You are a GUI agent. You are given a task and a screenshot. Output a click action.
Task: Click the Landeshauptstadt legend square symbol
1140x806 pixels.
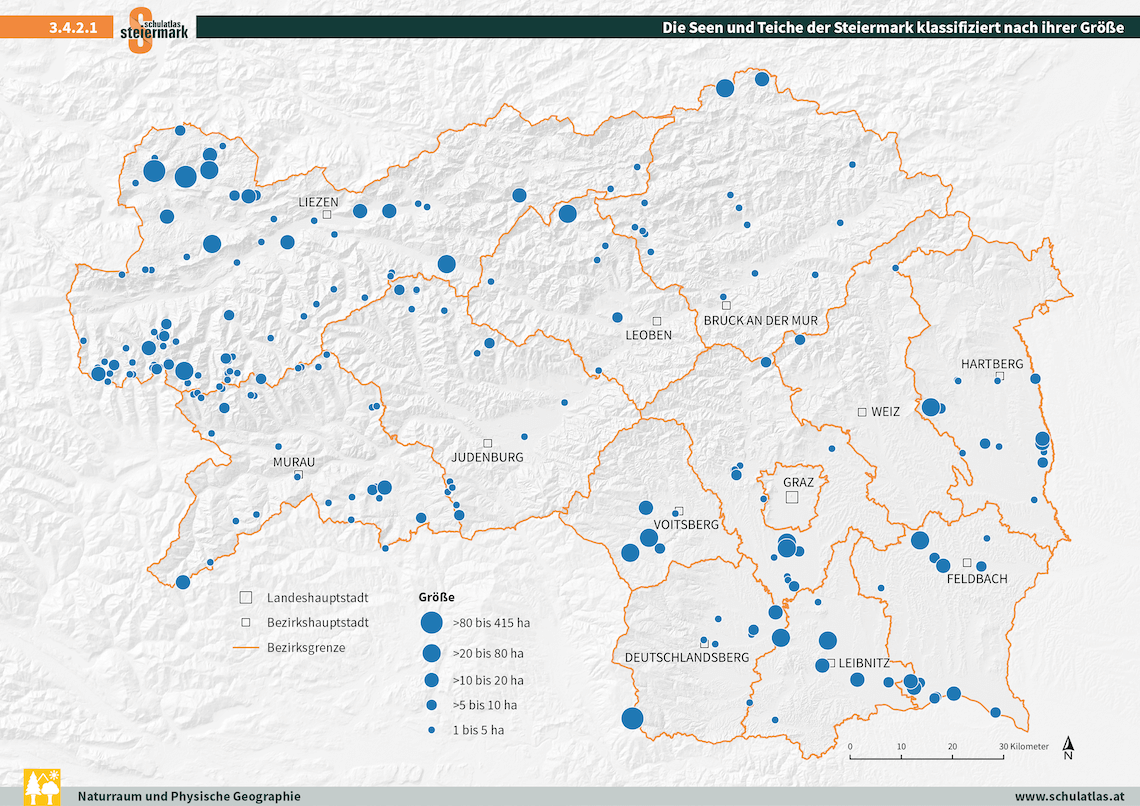coord(245,597)
